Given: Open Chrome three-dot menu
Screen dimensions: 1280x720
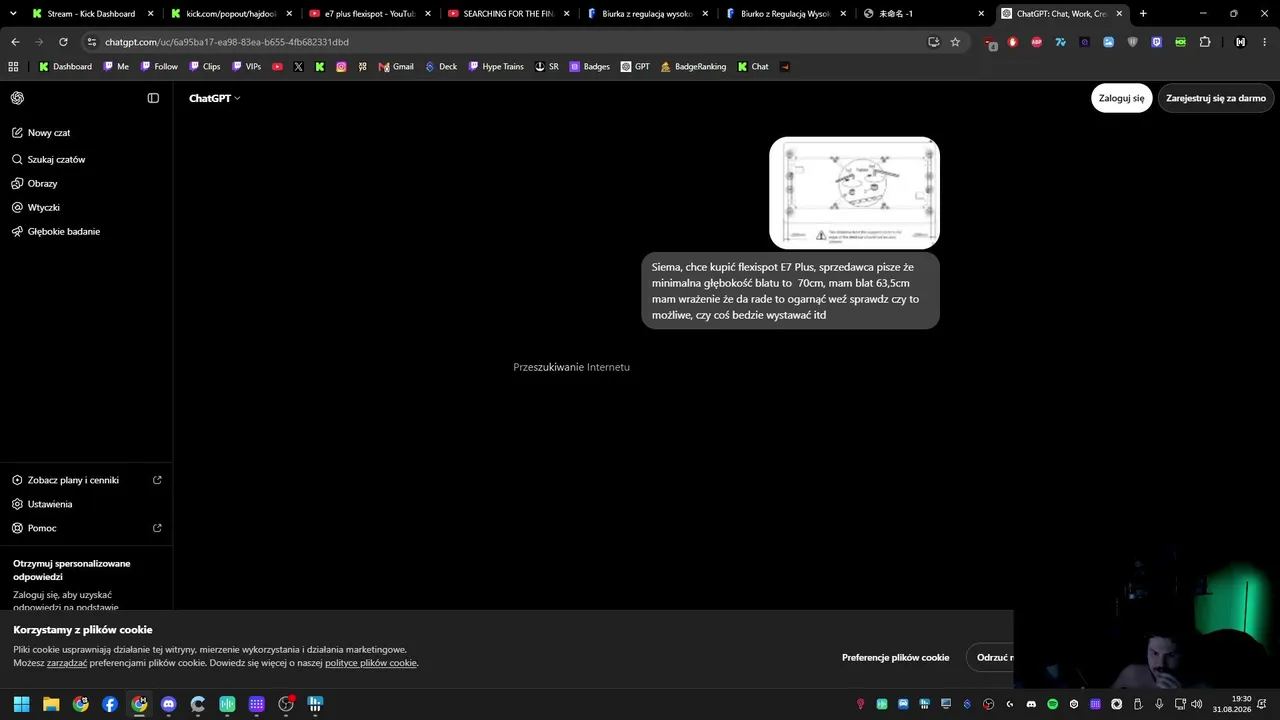Looking at the screenshot, I should (1265, 42).
